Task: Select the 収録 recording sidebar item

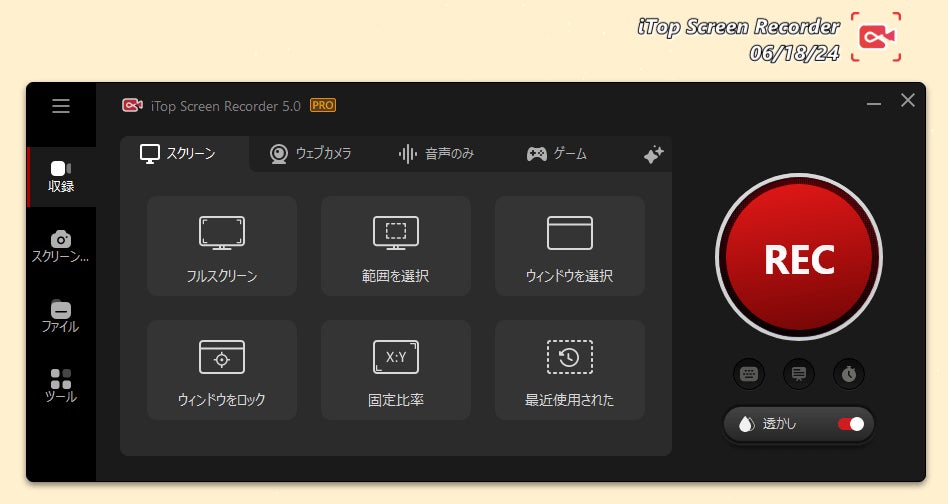Action: [61, 177]
